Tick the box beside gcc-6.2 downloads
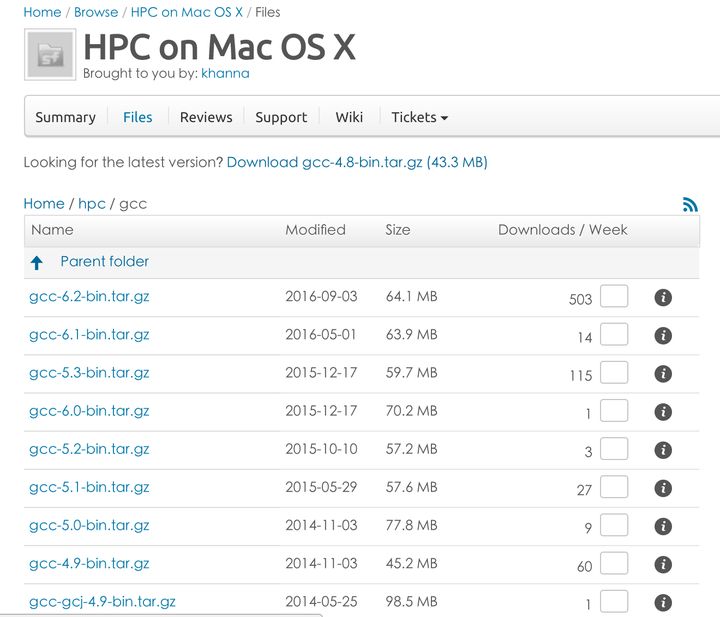This screenshot has height=617, width=720. [x=614, y=297]
